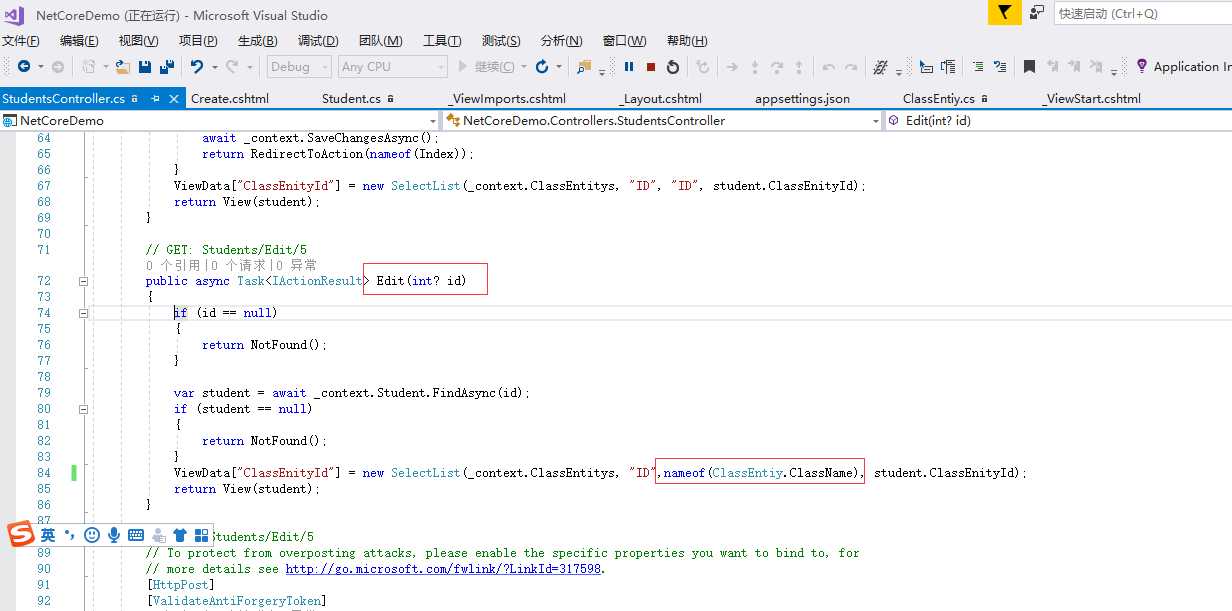The image size is (1232, 611).
Task: Open the Sogou soft keyboard
Action: coord(136,536)
